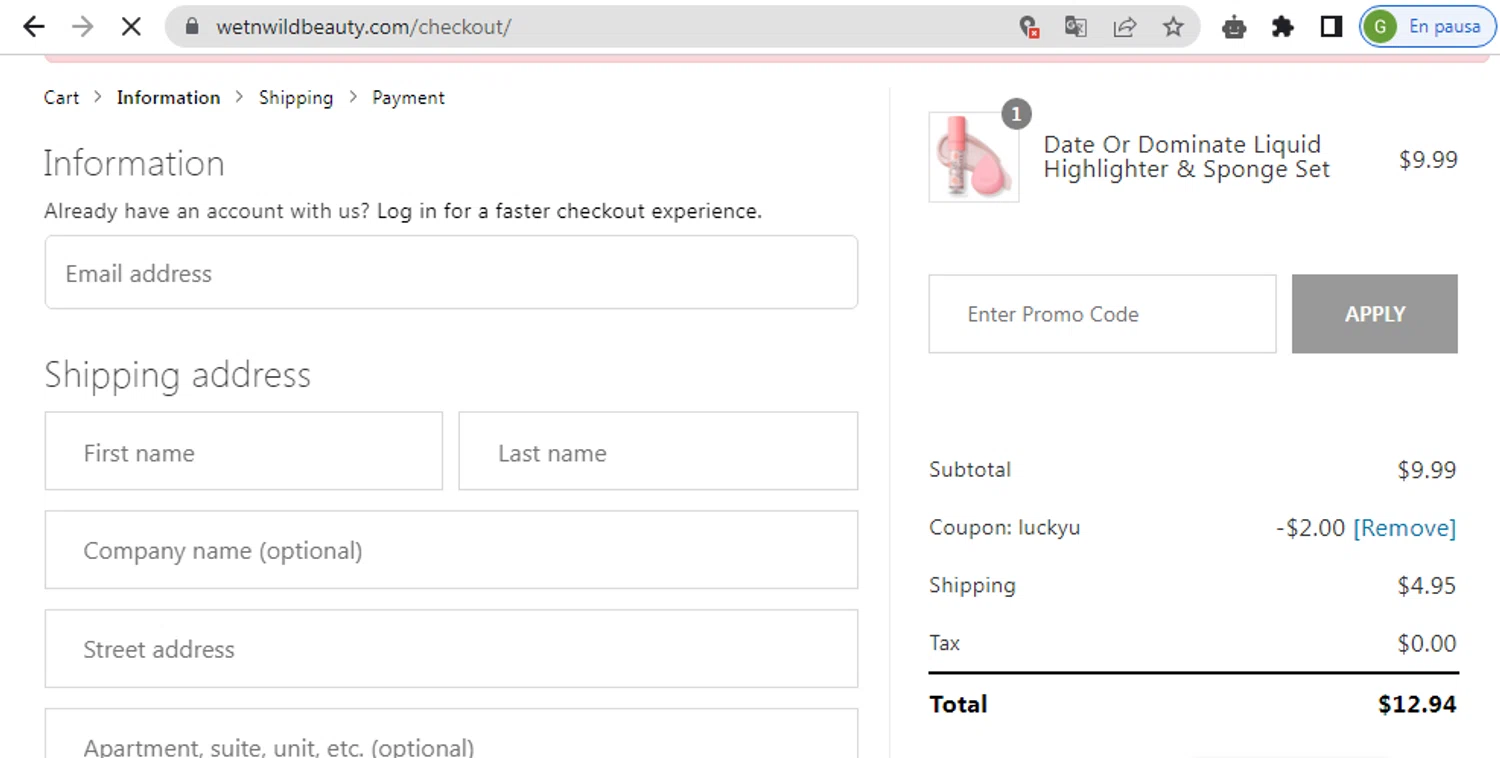The height and width of the screenshot is (758, 1500).
Task: Focus the Enter Promo Code field
Action: [1102, 314]
